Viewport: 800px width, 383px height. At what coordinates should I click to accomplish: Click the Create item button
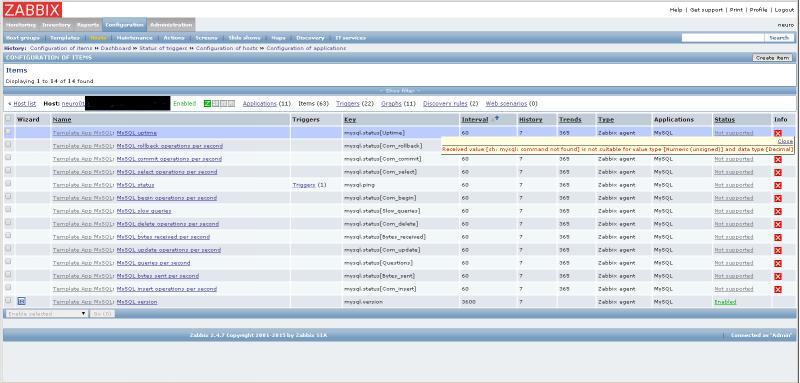coord(772,58)
